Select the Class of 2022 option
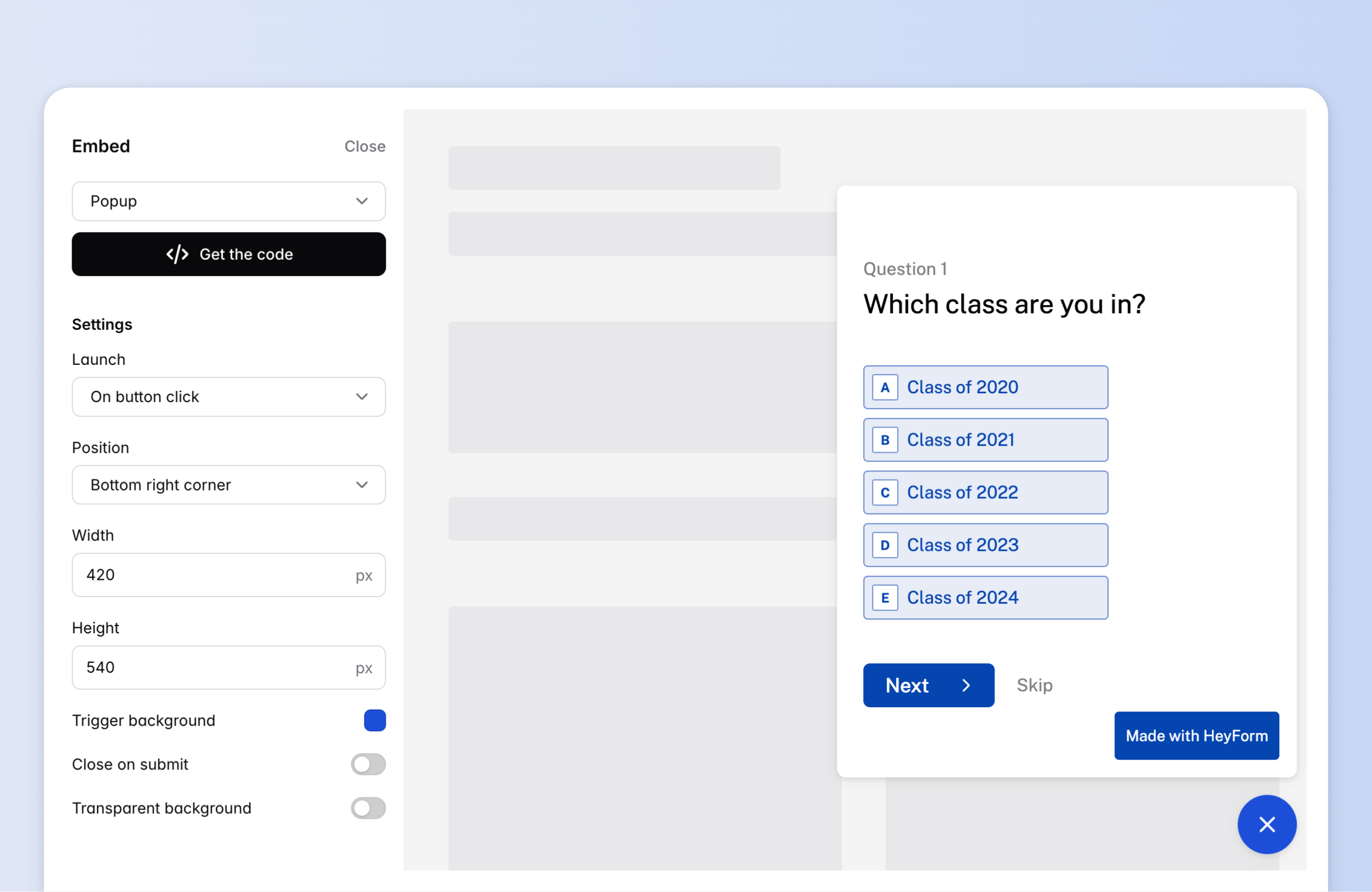Image resolution: width=1372 pixels, height=892 pixels. coord(985,493)
